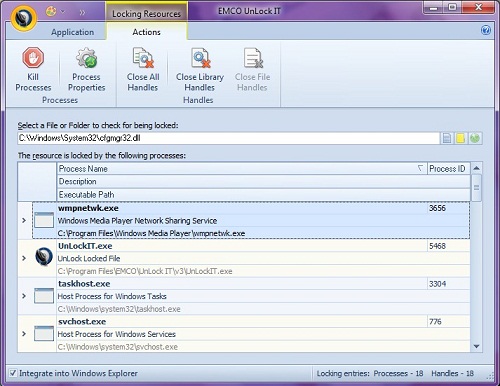500x386 pixels.
Task: Click process ID 776
Action: click(x=435, y=322)
